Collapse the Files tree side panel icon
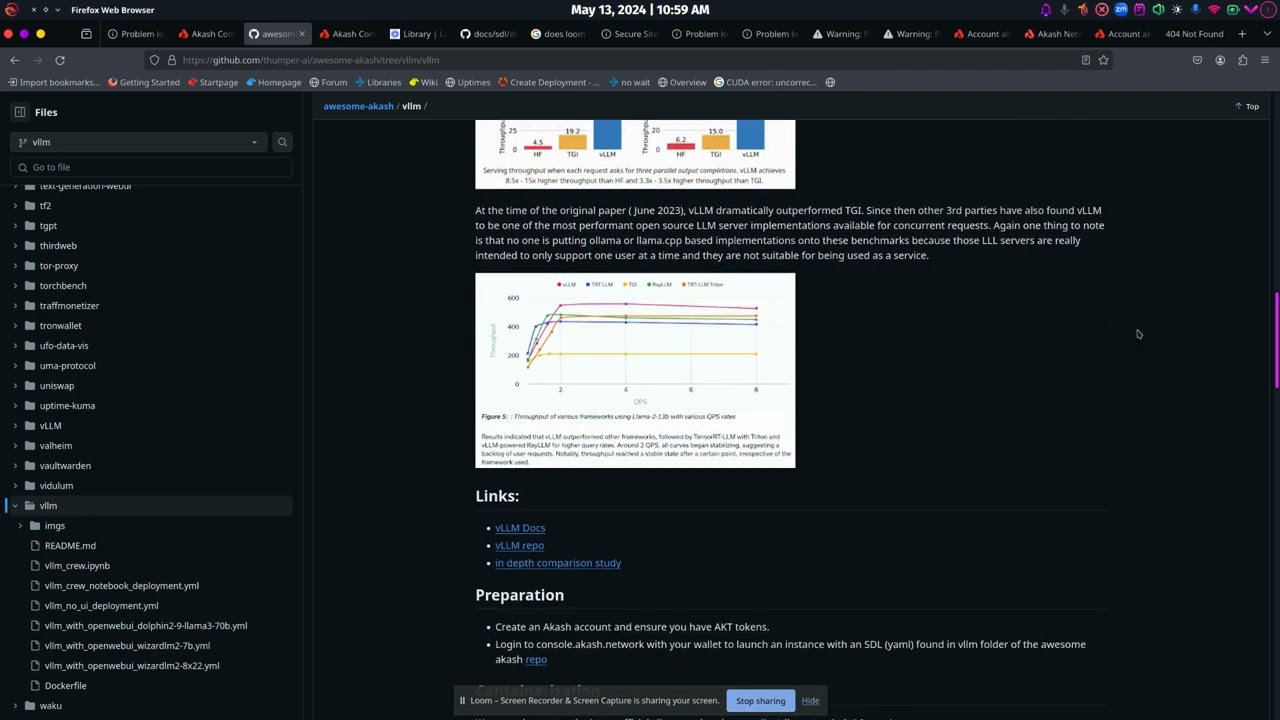Screen dimensions: 1280x720 [x=20, y=112]
